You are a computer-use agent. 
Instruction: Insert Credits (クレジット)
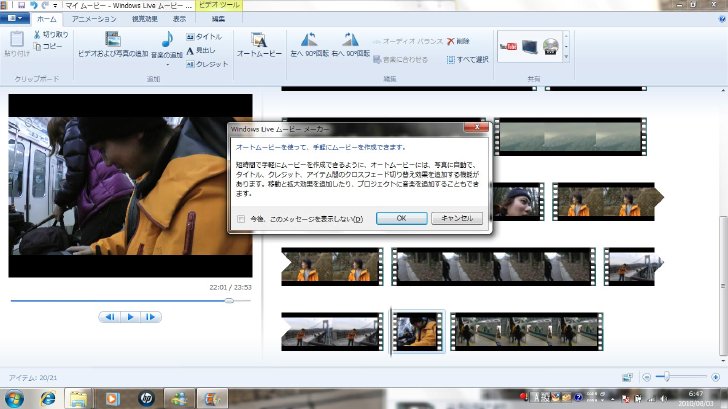click(207, 64)
